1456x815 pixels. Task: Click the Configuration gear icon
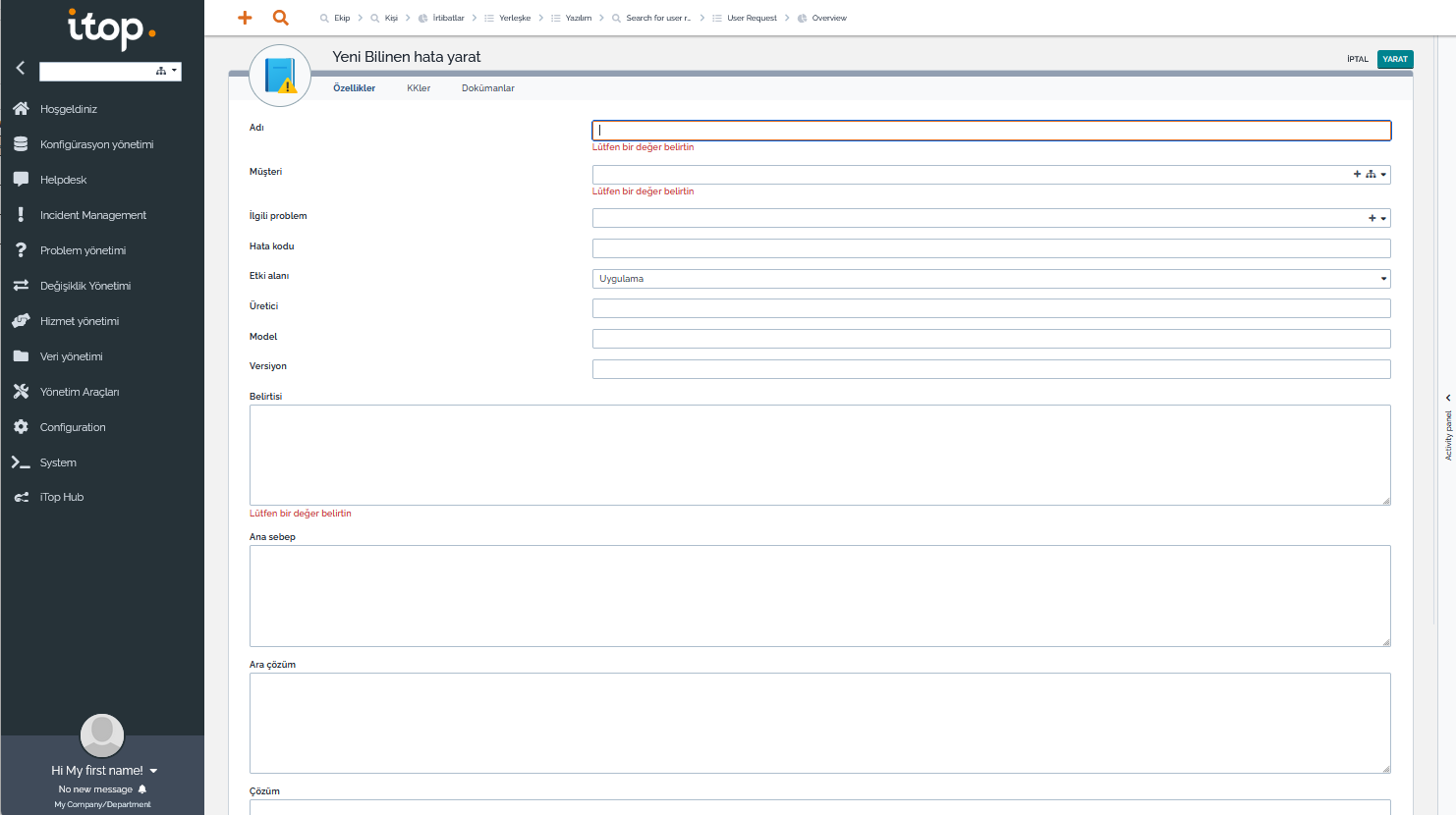click(21, 427)
